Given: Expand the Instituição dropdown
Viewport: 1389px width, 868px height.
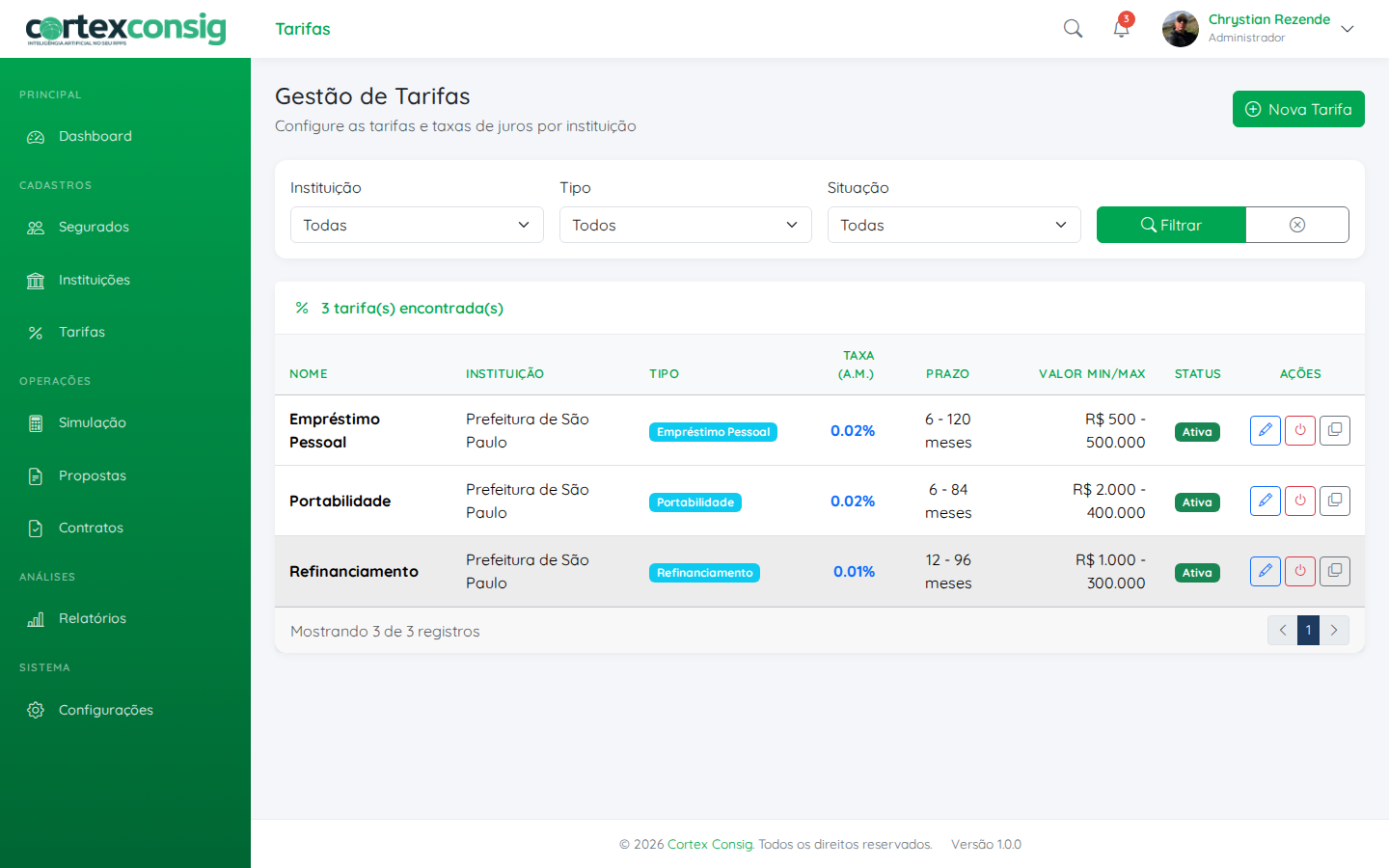Looking at the screenshot, I should point(417,225).
